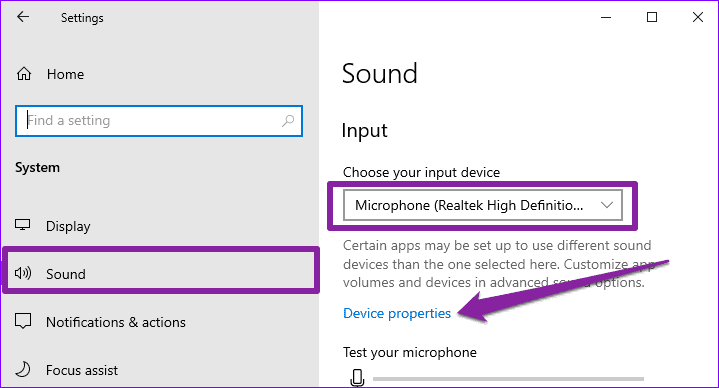Click the Home house icon
Viewport: 719px width, 388px height.
24,74
